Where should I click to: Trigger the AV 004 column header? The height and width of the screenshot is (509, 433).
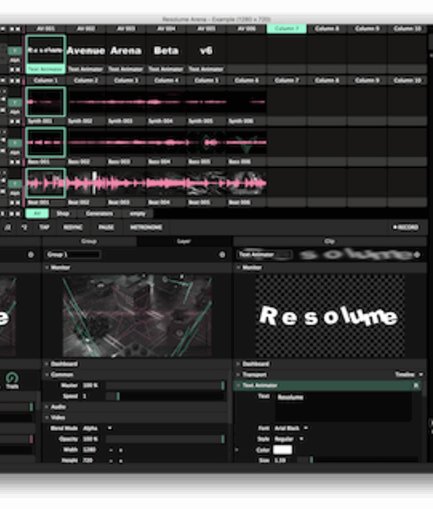(166, 29)
